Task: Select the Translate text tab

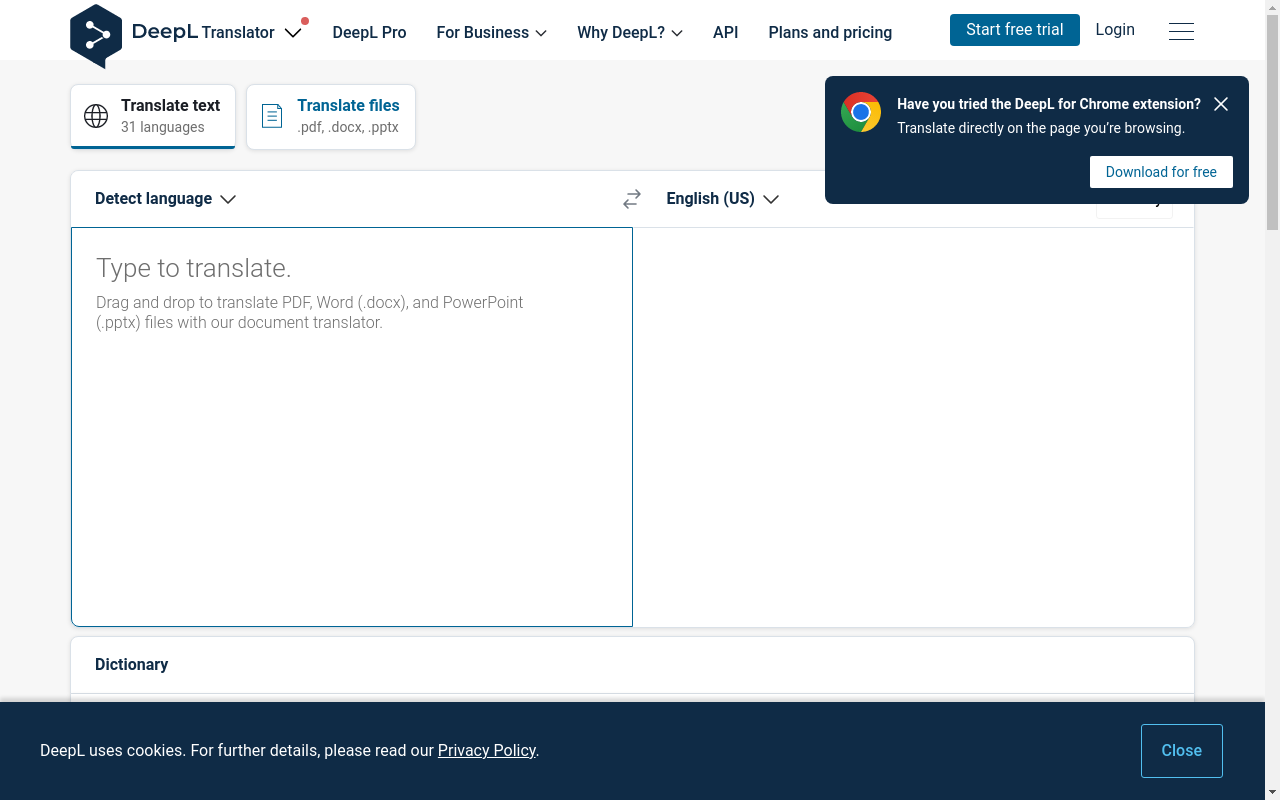Action: pyautogui.click(x=153, y=116)
